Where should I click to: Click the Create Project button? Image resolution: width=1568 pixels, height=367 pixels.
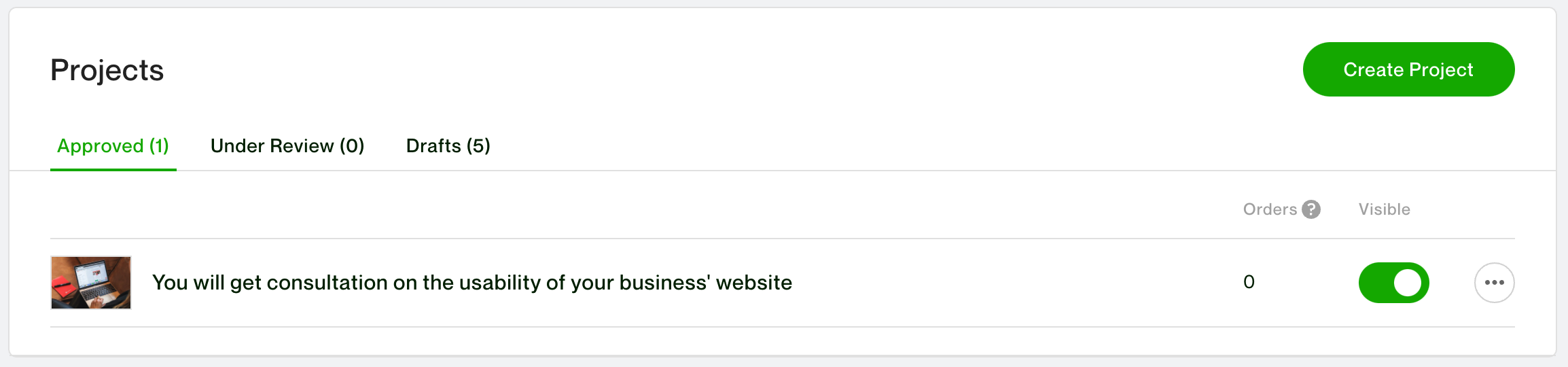(x=1408, y=69)
